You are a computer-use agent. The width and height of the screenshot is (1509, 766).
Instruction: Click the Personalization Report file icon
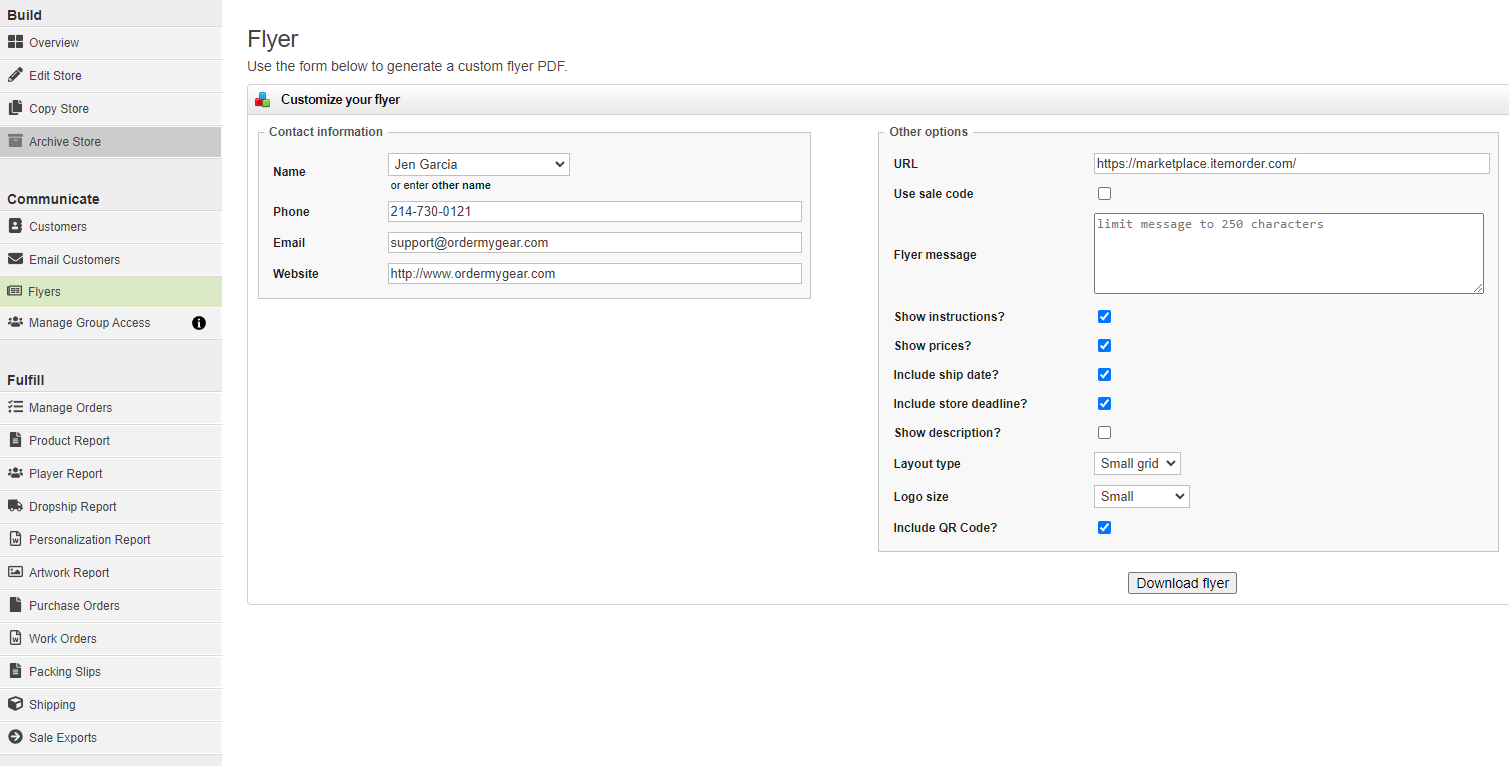click(15, 539)
